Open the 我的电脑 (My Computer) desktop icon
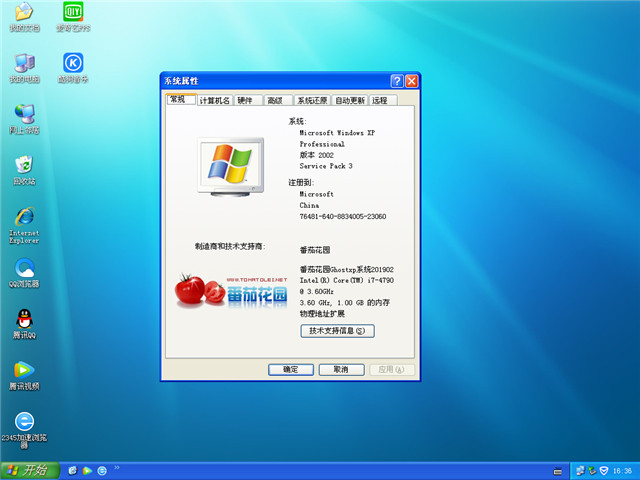Image resolution: width=640 pixels, height=480 pixels. tap(24, 68)
